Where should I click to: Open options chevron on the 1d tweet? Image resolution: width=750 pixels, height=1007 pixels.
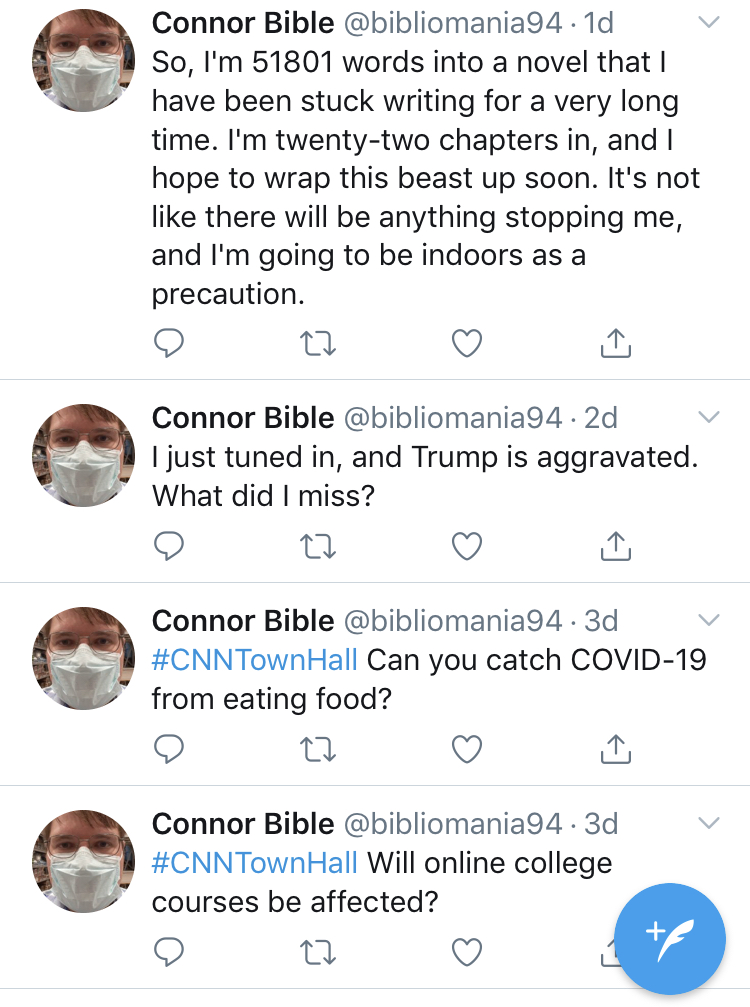click(x=709, y=22)
